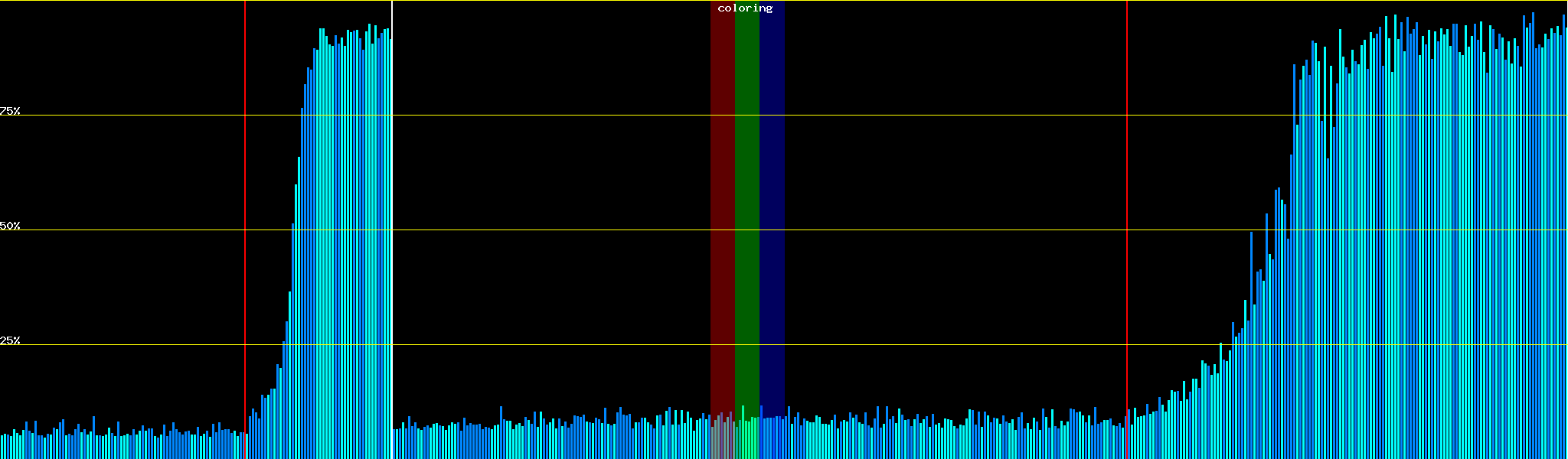Click the right red vertical marker line
Image resolution: width=1568 pixels, height=459 pixels.
click(1127, 229)
